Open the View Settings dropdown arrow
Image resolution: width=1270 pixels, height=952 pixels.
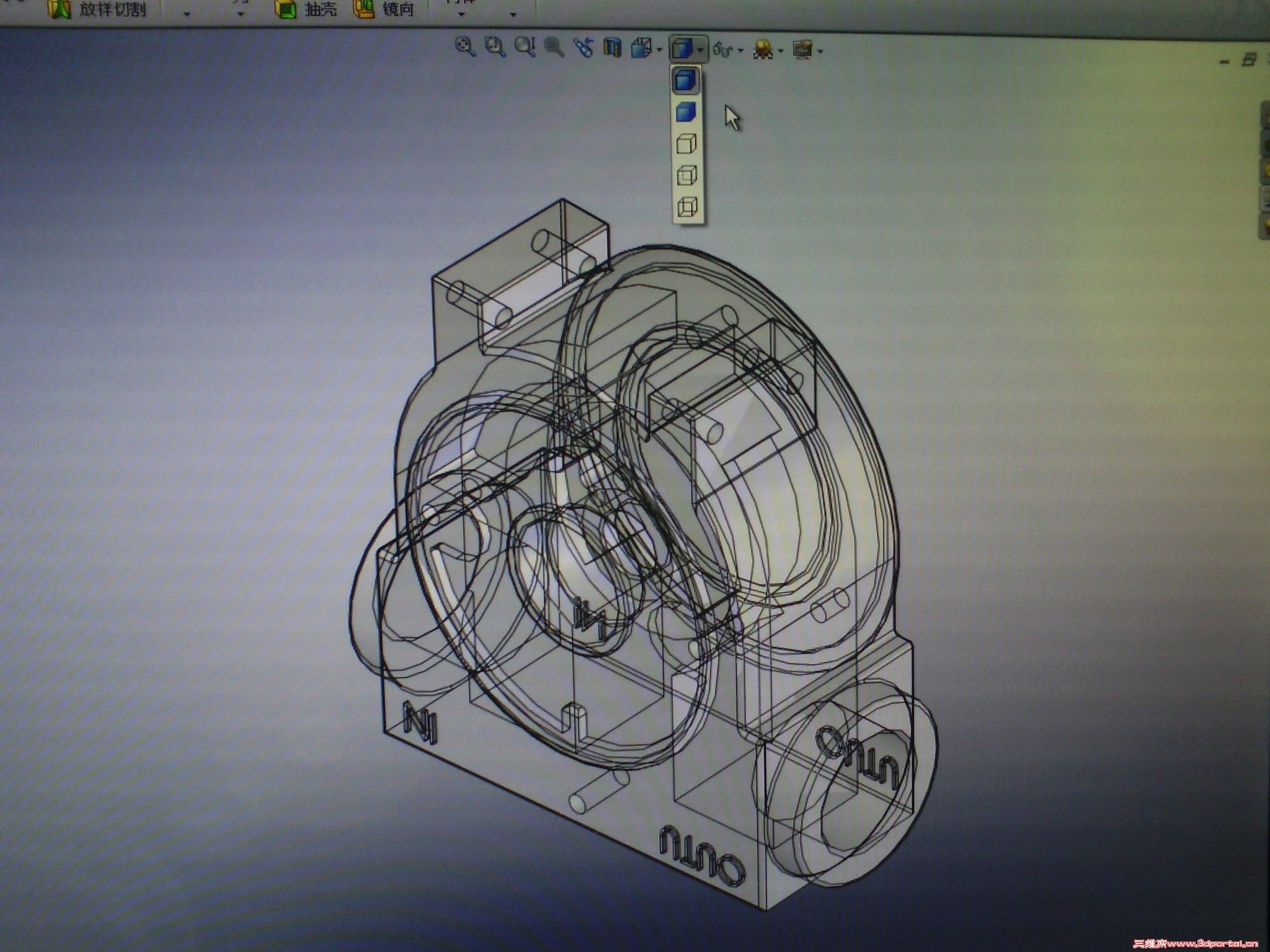(820, 51)
